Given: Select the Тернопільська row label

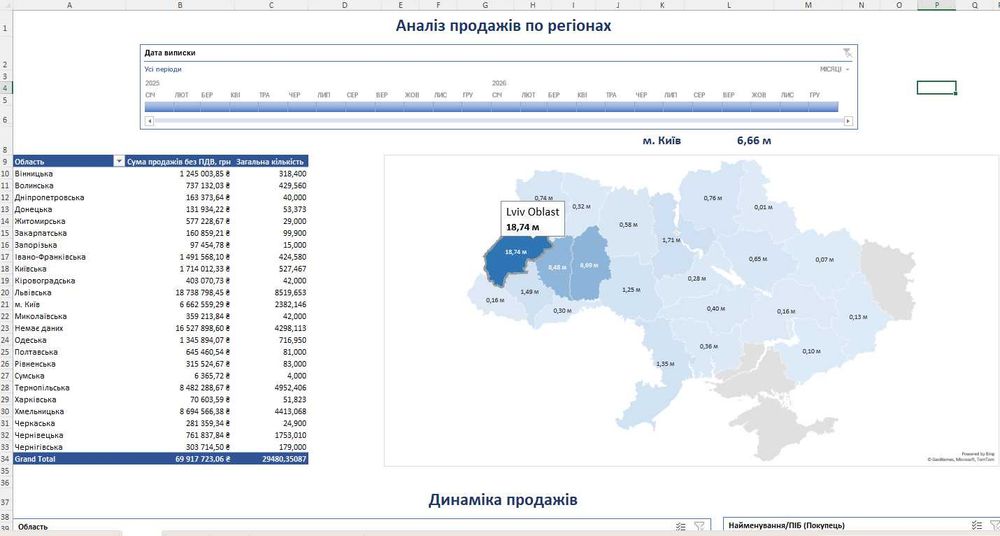Looking at the screenshot, I should point(40,388).
